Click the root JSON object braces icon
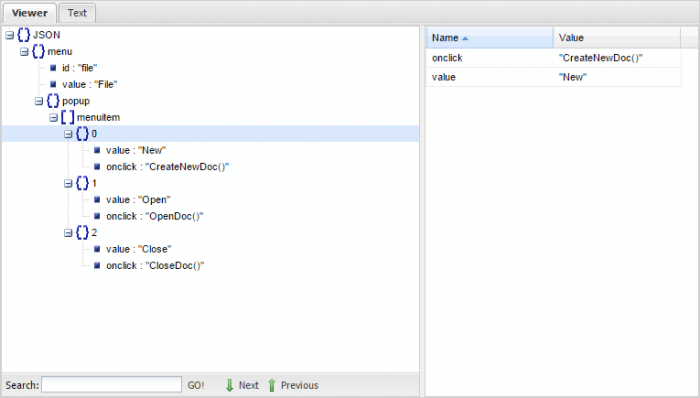The height and width of the screenshot is (398, 700). tap(24, 35)
